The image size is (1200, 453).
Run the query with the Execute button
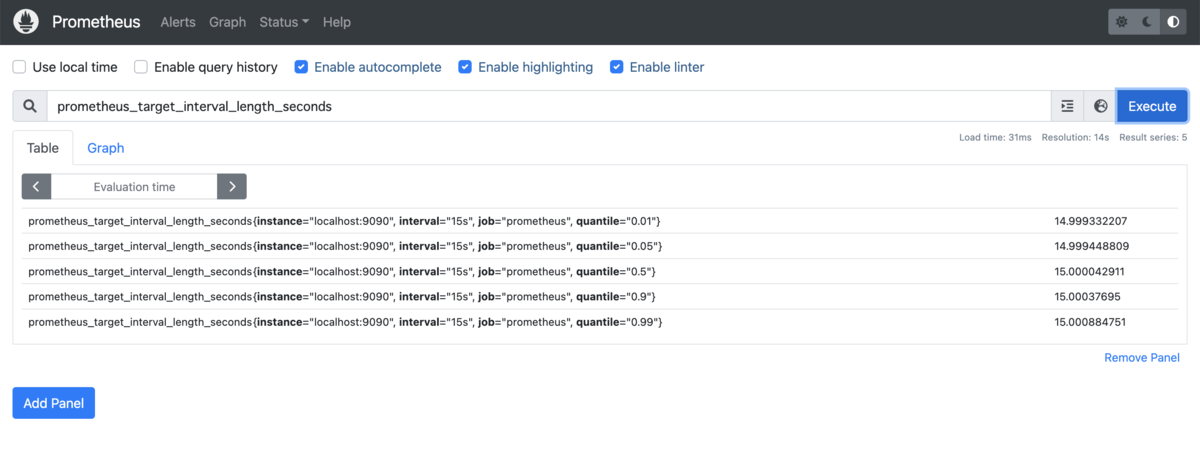(x=1152, y=106)
